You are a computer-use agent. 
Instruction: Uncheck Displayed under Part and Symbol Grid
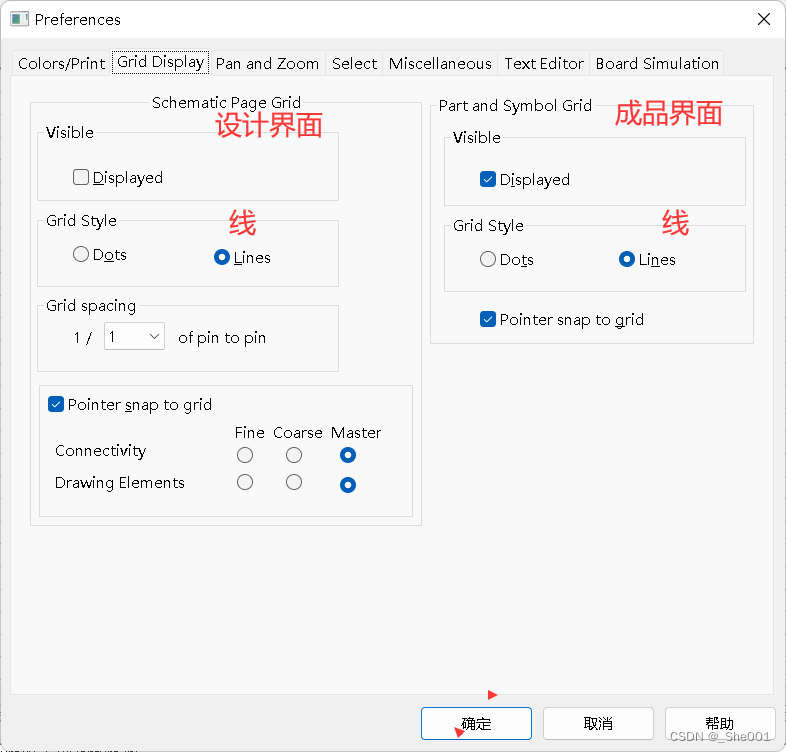point(488,180)
